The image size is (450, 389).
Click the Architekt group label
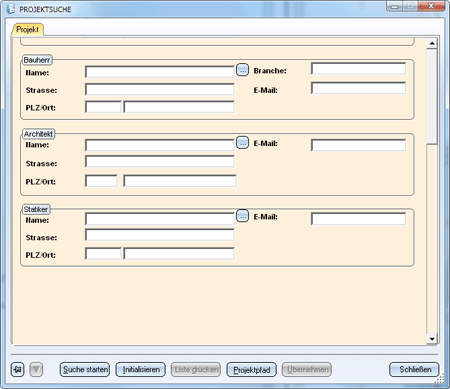tap(38, 134)
